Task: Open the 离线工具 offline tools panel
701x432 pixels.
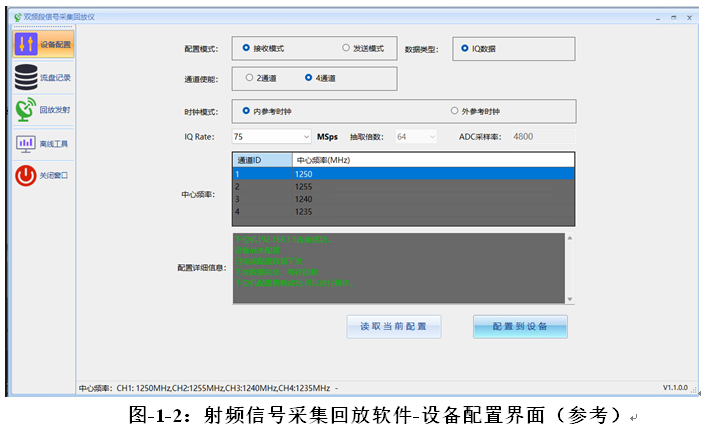Action: [x=41, y=143]
